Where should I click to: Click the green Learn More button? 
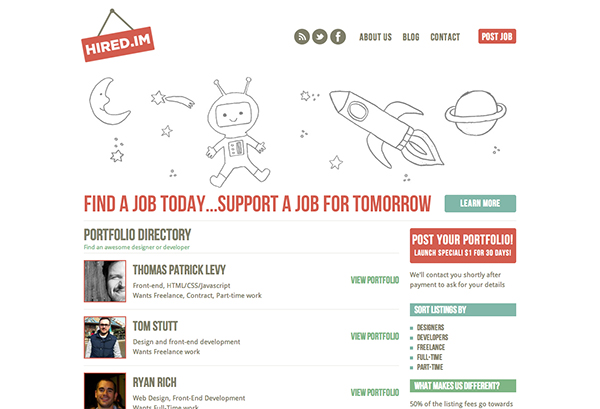[480, 203]
